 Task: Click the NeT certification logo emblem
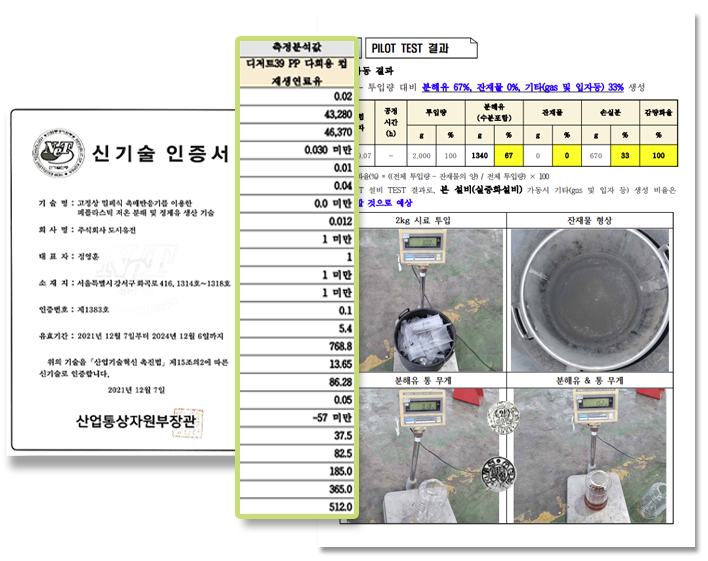59,153
